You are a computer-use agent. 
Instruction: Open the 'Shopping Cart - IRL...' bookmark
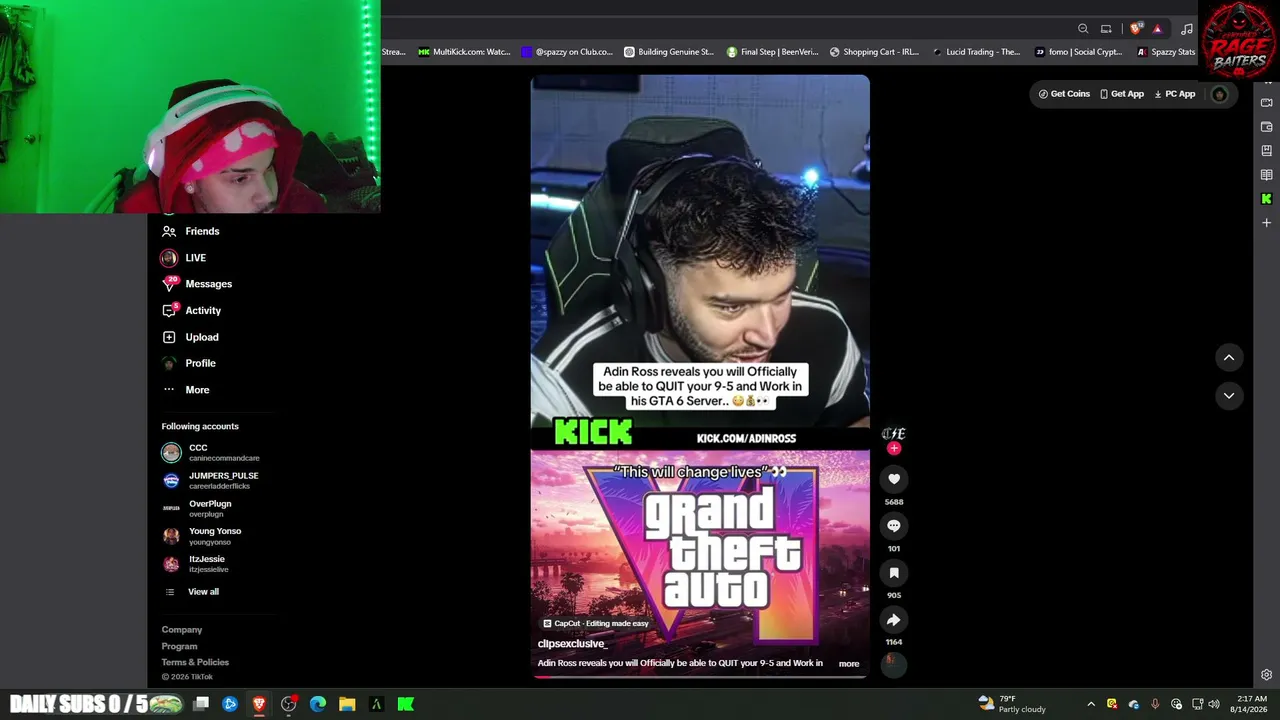click(874, 52)
